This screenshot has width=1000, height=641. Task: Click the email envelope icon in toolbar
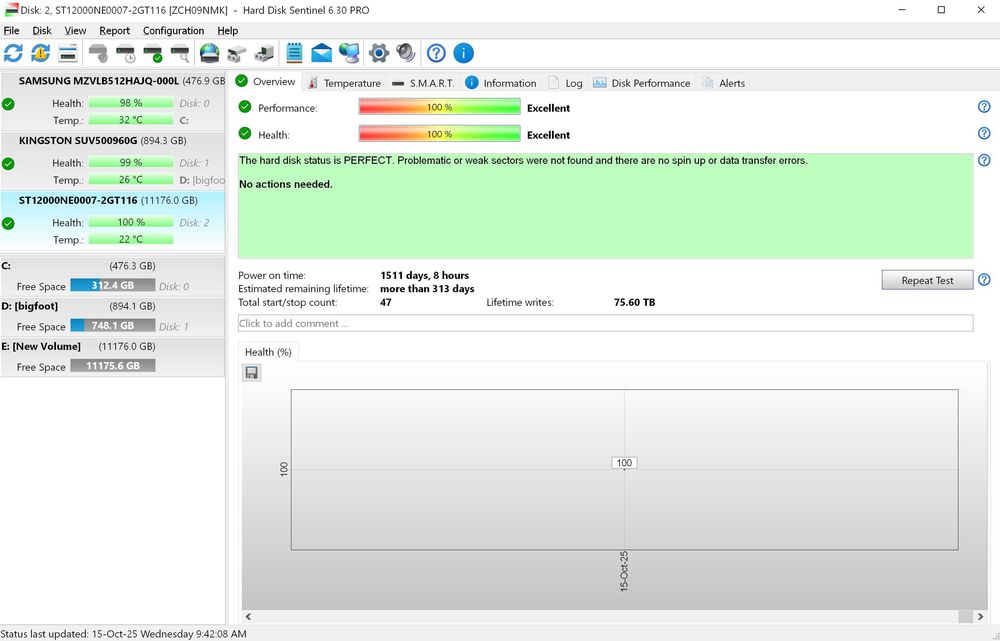tap(321, 53)
